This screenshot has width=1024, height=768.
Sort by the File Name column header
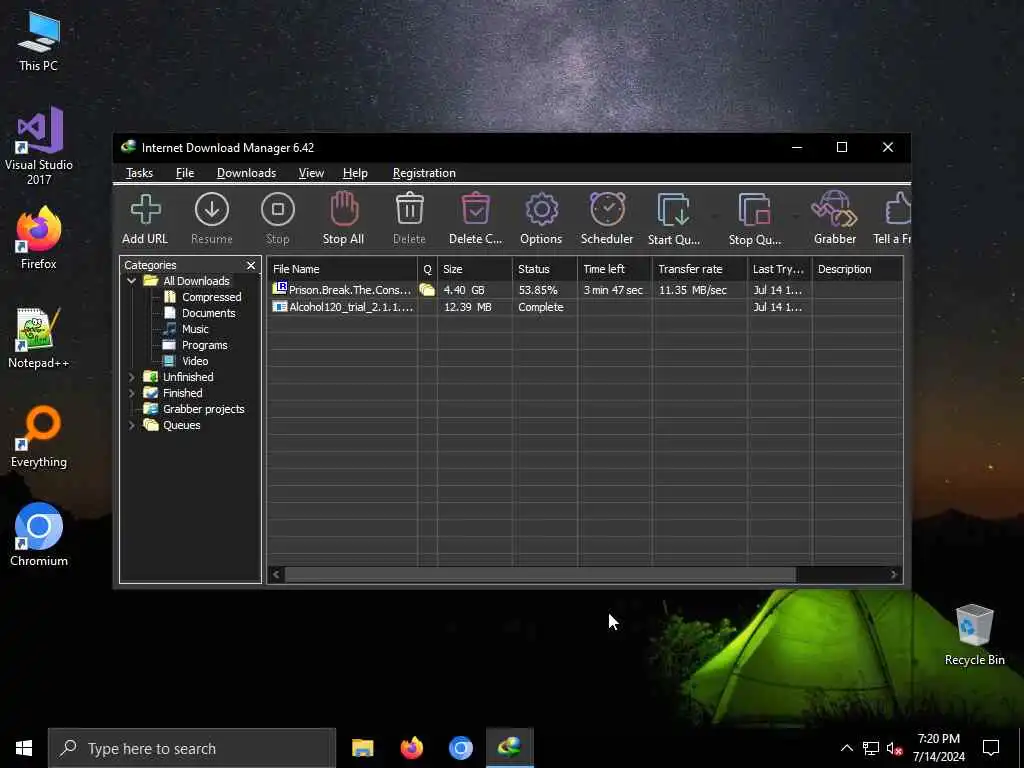click(342, 269)
